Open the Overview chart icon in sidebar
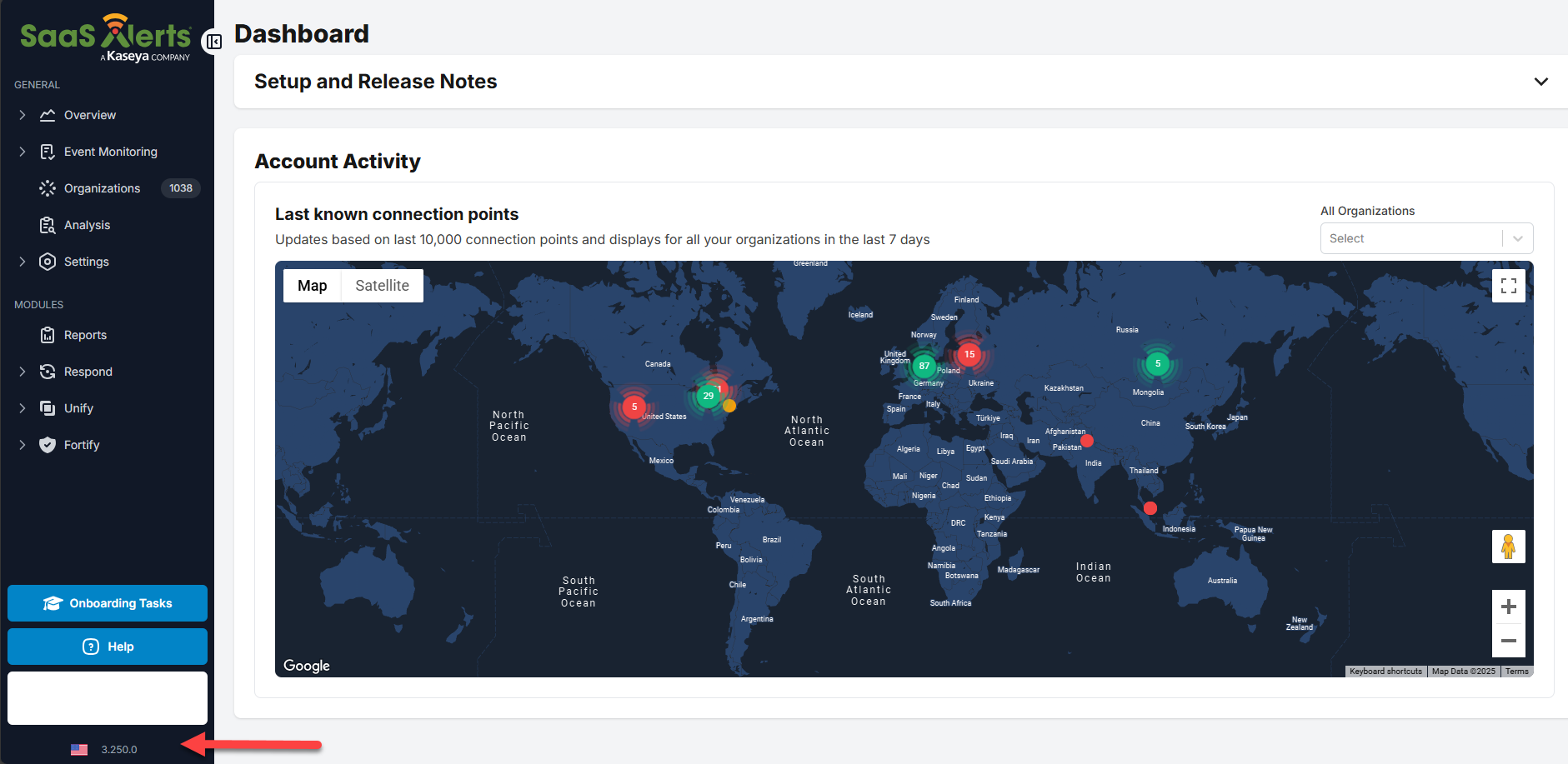Screen dimensions: 1568x764 click(x=48, y=115)
